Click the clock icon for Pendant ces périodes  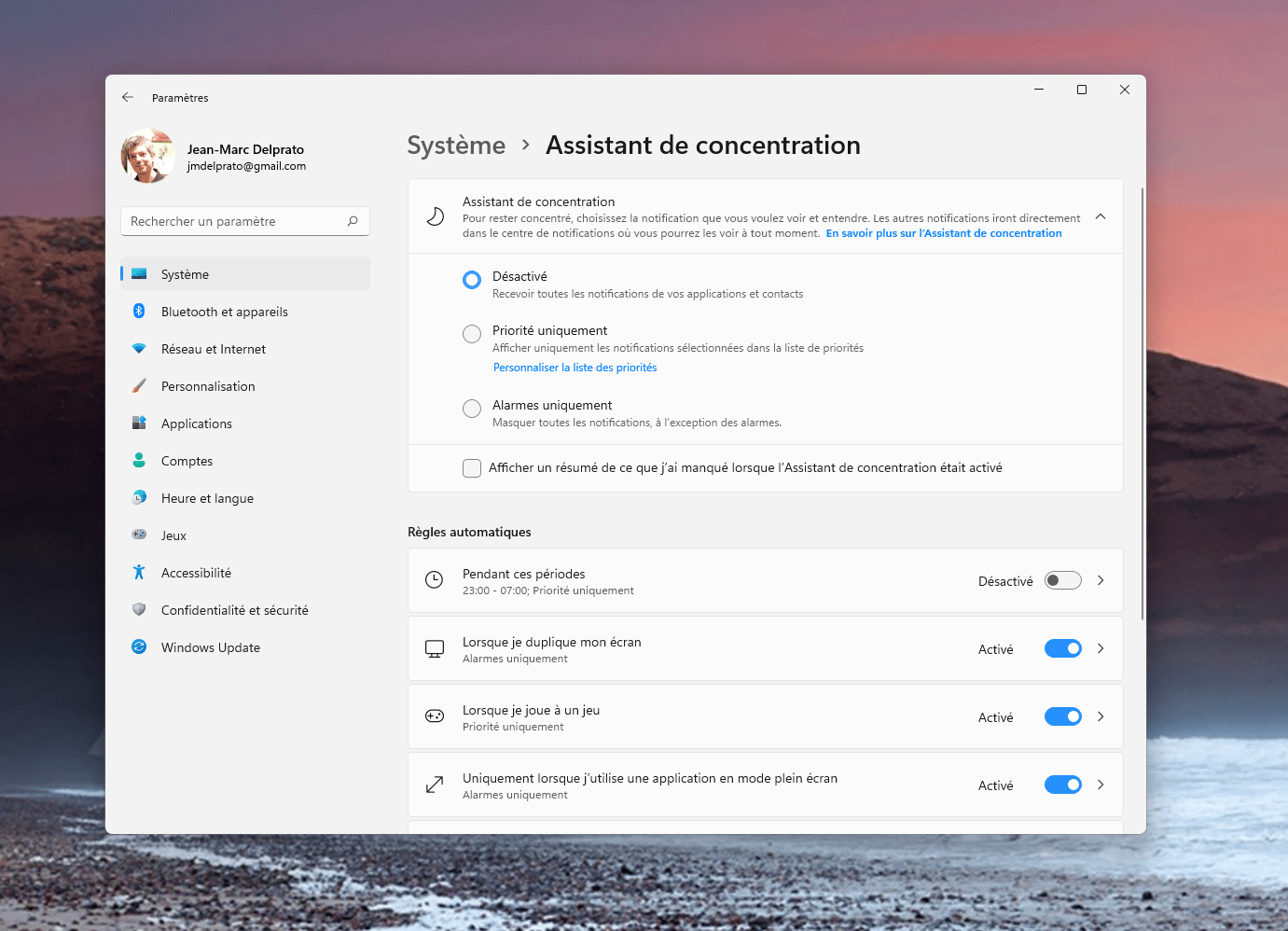434,580
